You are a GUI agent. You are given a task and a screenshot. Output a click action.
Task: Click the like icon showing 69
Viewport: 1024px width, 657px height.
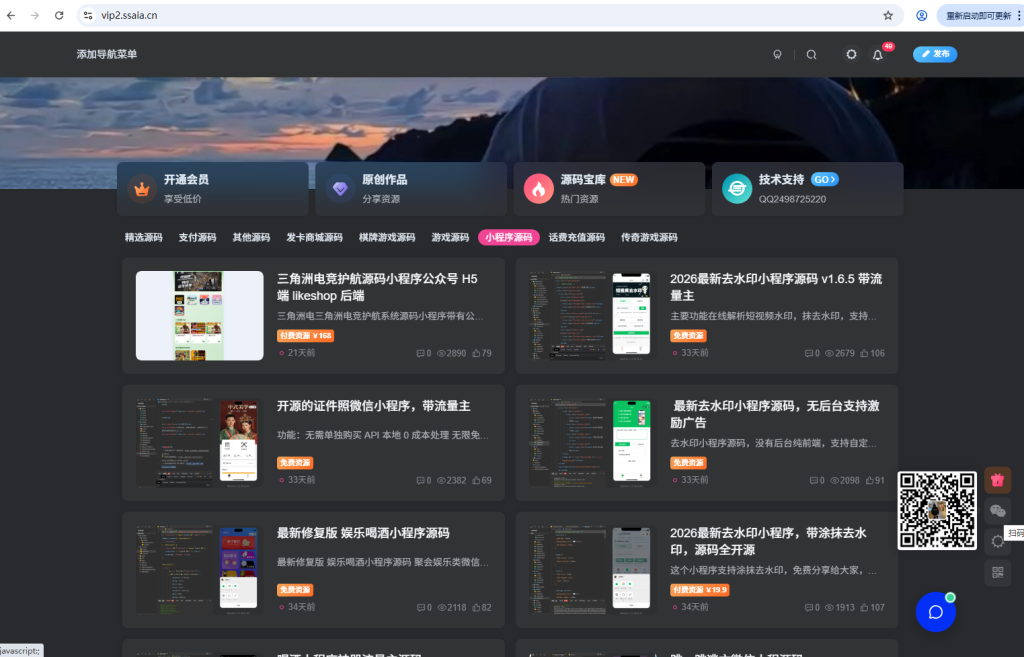pyautogui.click(x=477, y=480)
